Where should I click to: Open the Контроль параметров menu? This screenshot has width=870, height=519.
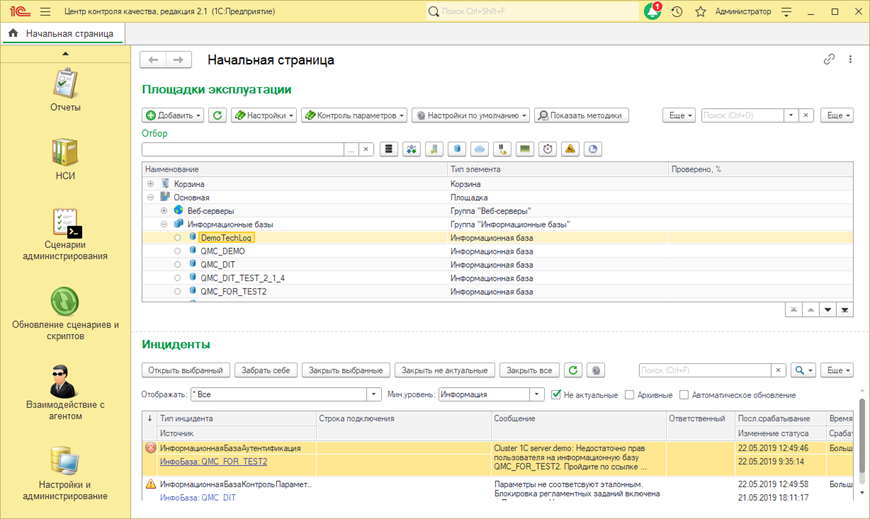354,115
